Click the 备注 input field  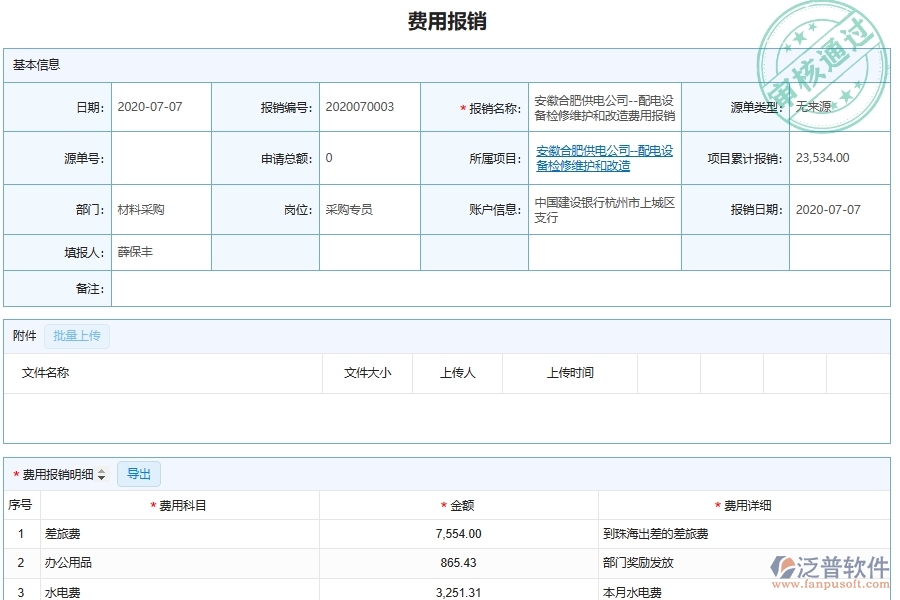tap(300, 289)
